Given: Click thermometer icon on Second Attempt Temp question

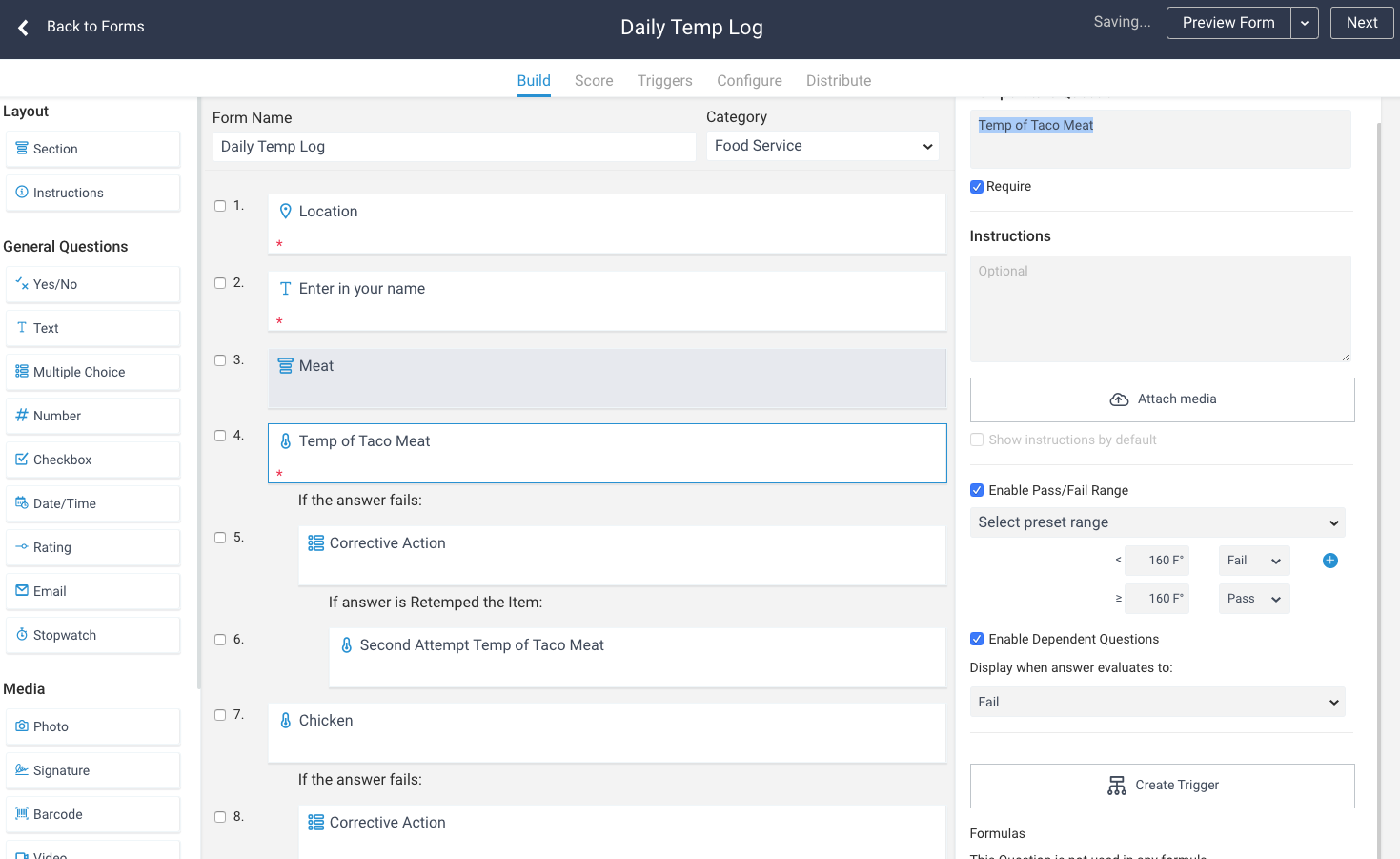Looking at the screenshot, I should [346, 645].
